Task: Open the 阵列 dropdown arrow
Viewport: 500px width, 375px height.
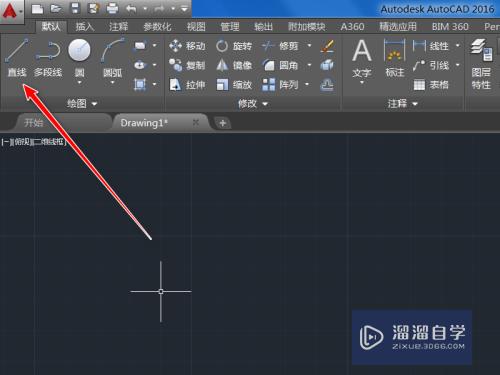Action: click(307, 85)
